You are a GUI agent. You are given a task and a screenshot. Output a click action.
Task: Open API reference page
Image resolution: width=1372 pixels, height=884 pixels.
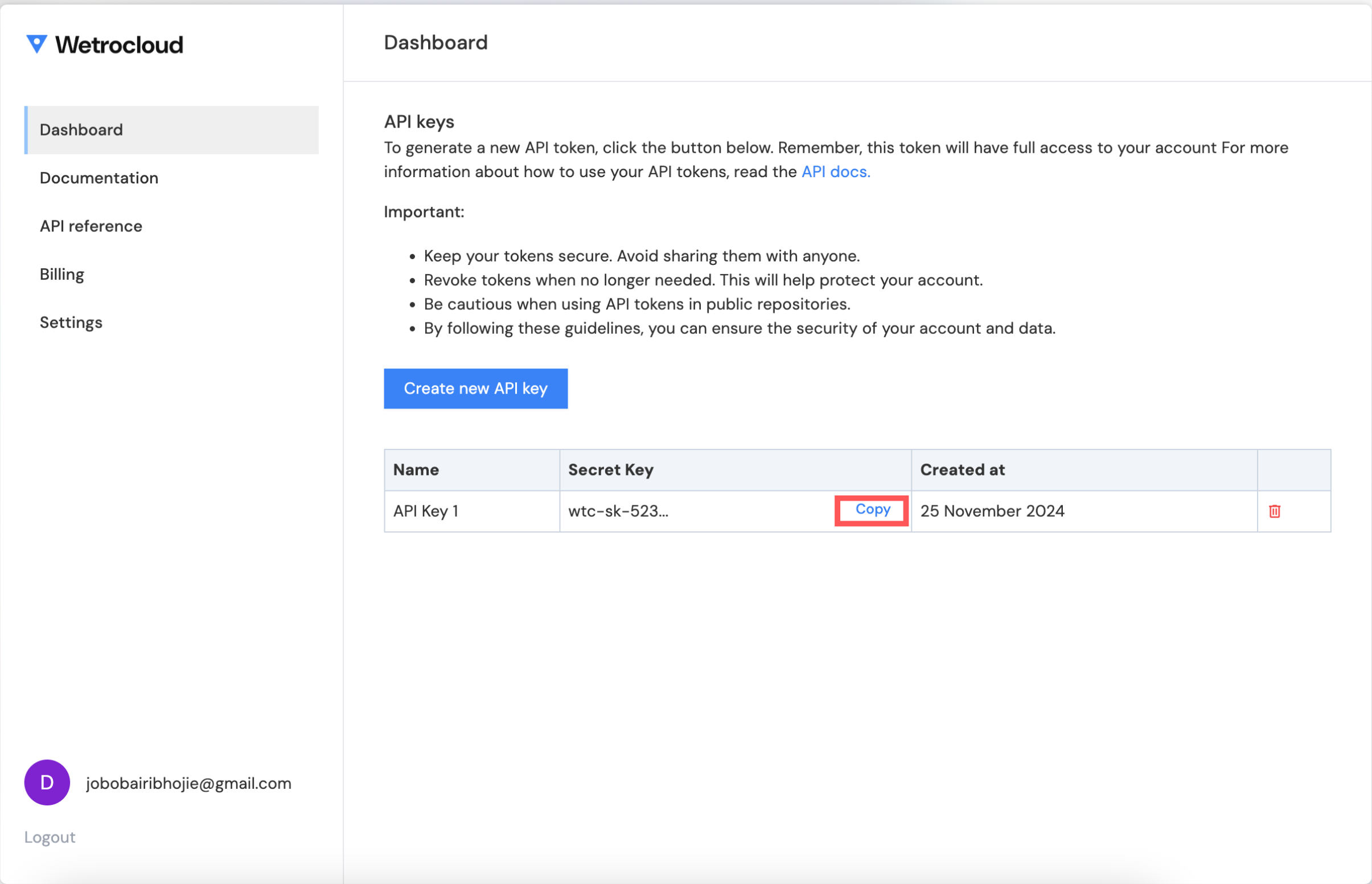(91, 226)
